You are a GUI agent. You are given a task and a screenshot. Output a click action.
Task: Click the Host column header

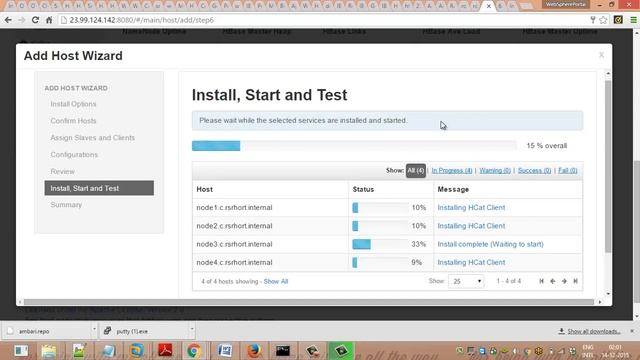pos(204,189)
